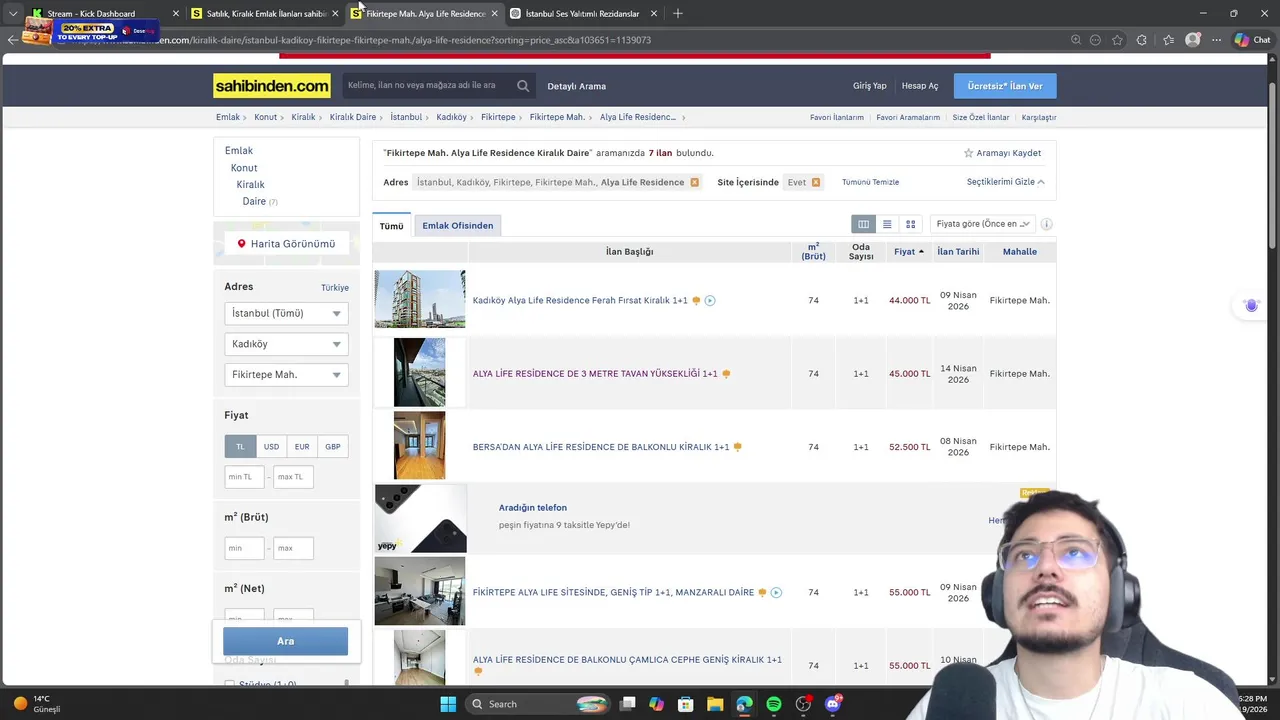Switch to İstanbul Ses Yalıtımlı Rezidanslar tab
1280x720 pixels.
(584, 13)
